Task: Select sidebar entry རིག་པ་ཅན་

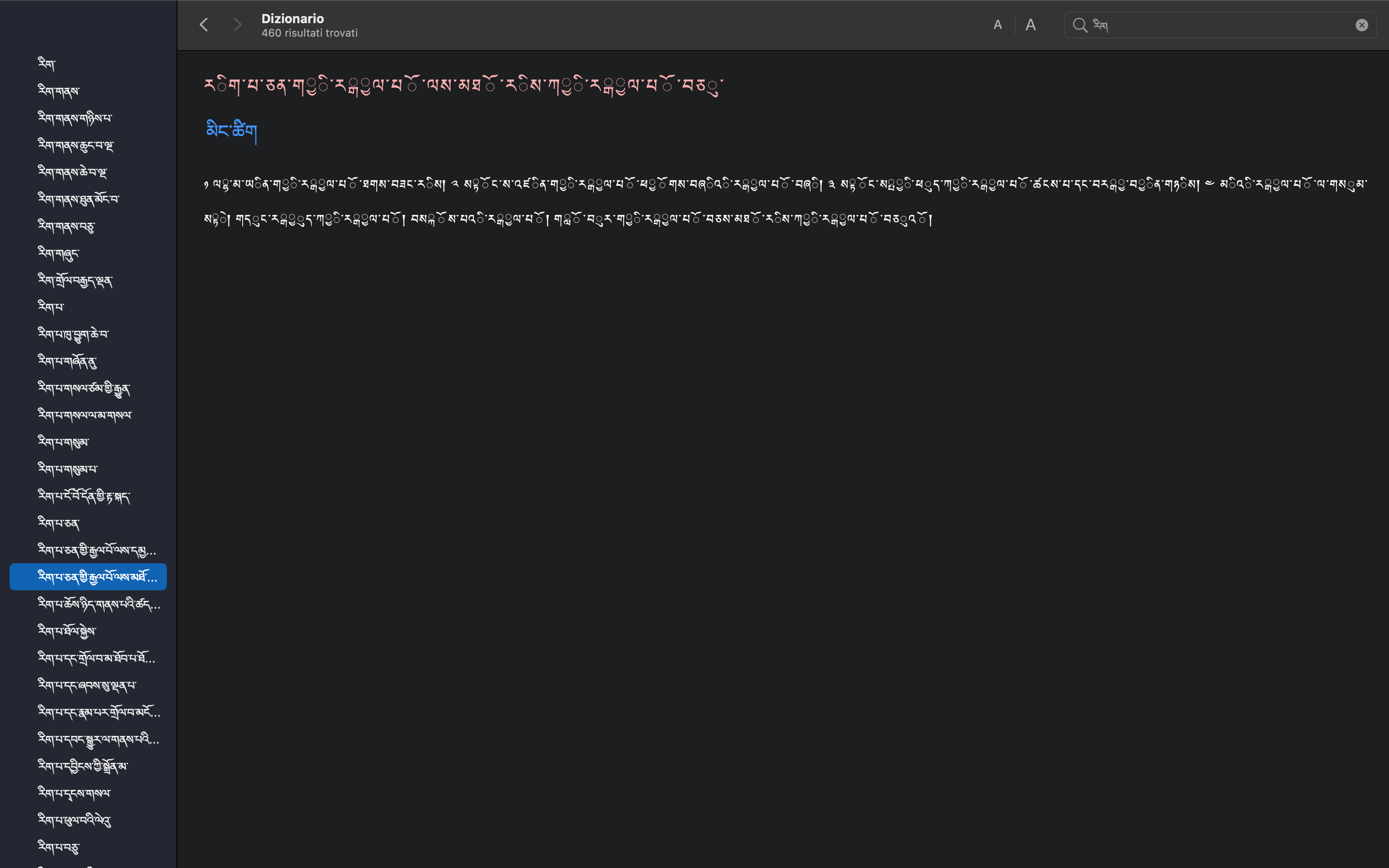Action: click(x=58, y=523)
